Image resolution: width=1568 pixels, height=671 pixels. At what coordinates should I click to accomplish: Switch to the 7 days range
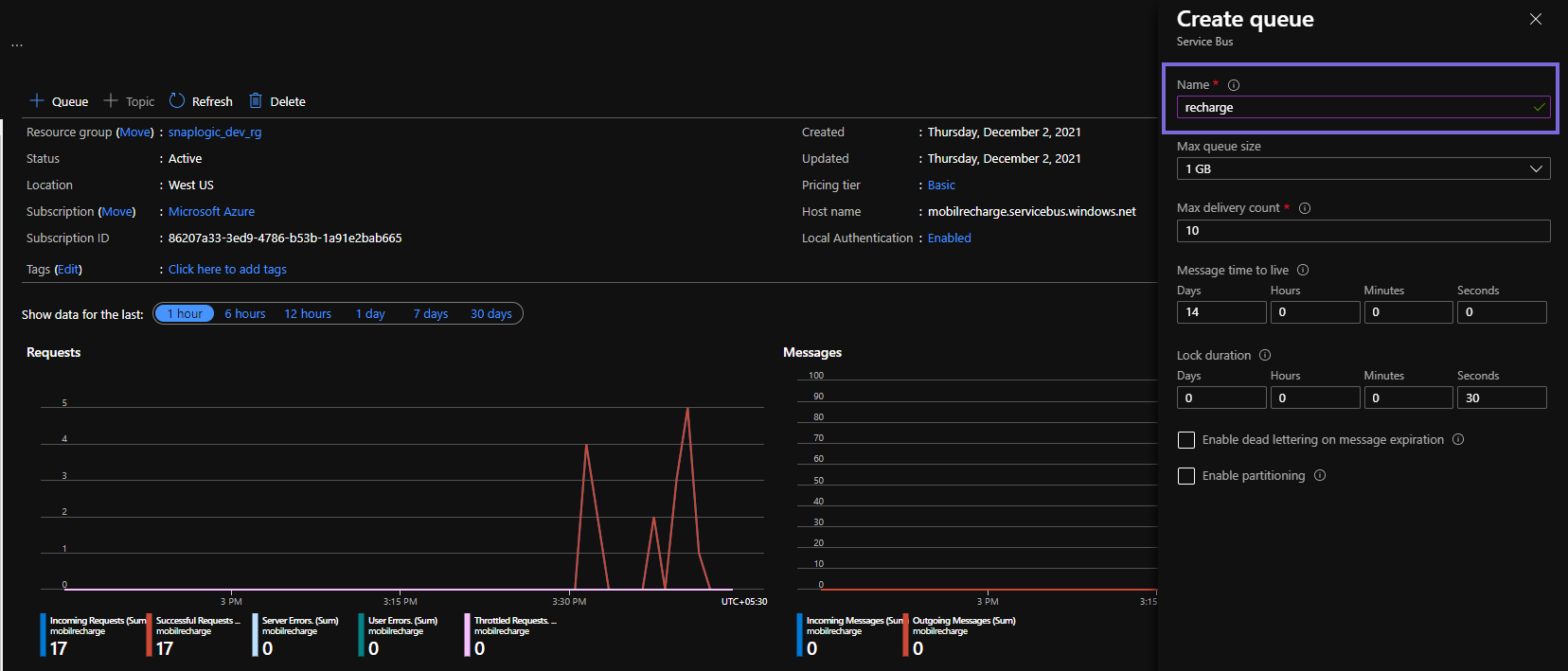[x=431, y=313]
